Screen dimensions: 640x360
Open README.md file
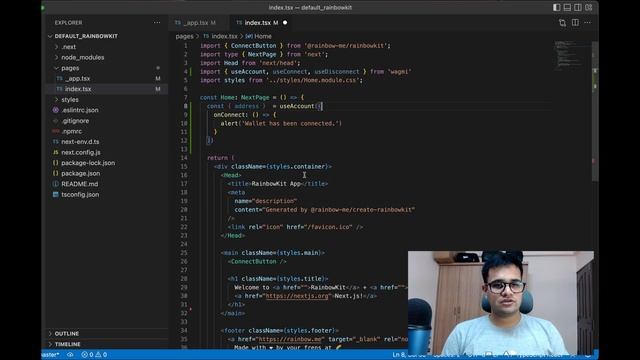(80, 184)
